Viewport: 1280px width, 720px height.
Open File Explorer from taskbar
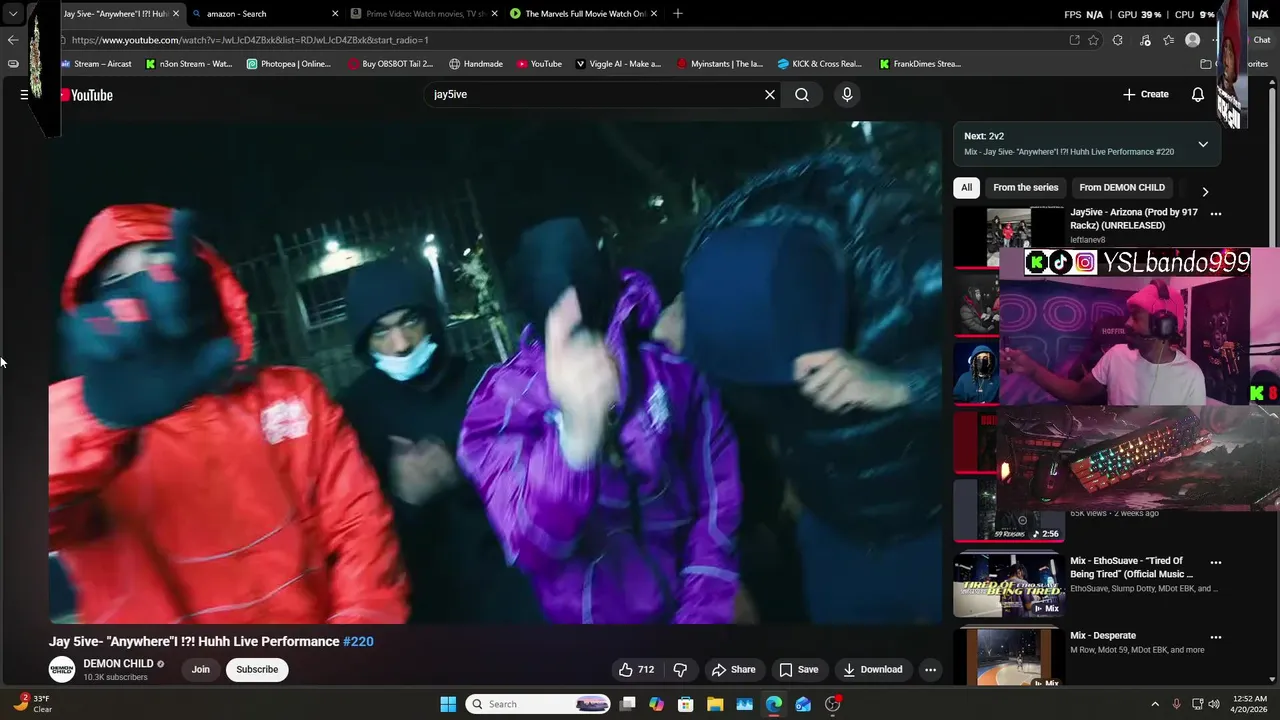pyautogui.click(x=715, y=704)
